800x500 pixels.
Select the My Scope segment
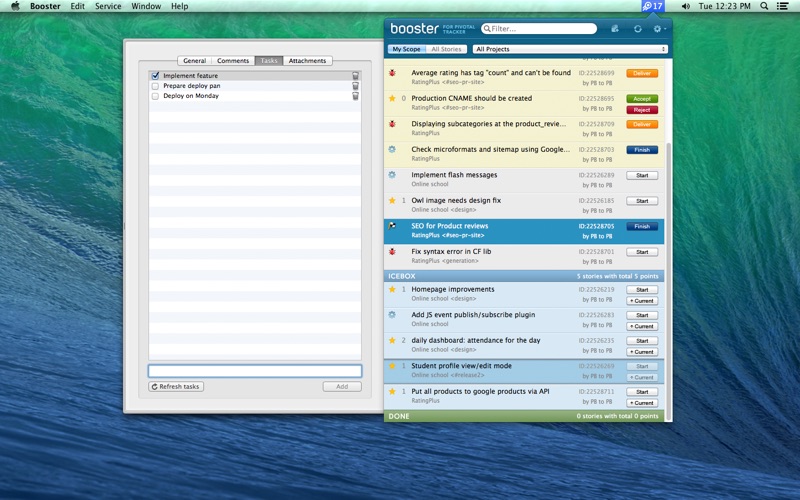(x=406, y=49)
